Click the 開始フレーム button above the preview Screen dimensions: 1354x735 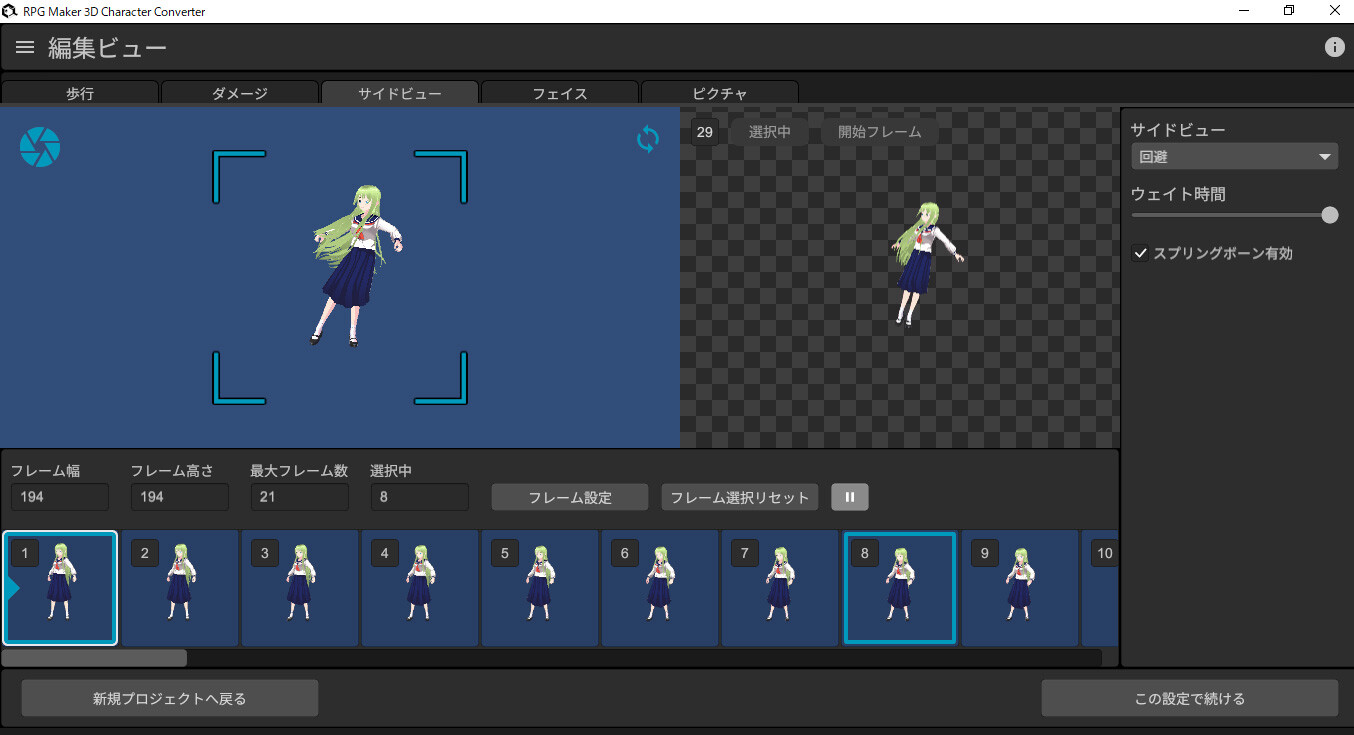coord(880,131)
